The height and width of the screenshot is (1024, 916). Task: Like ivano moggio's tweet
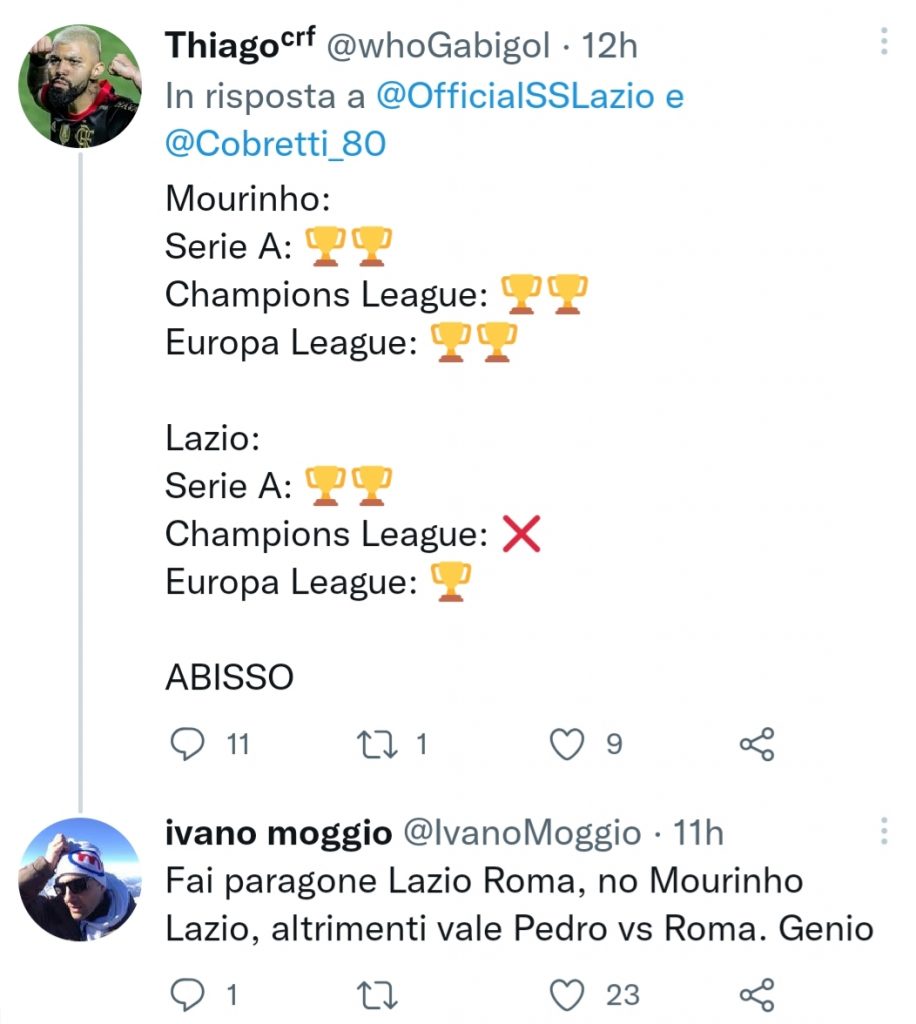[x=568, y=995]
